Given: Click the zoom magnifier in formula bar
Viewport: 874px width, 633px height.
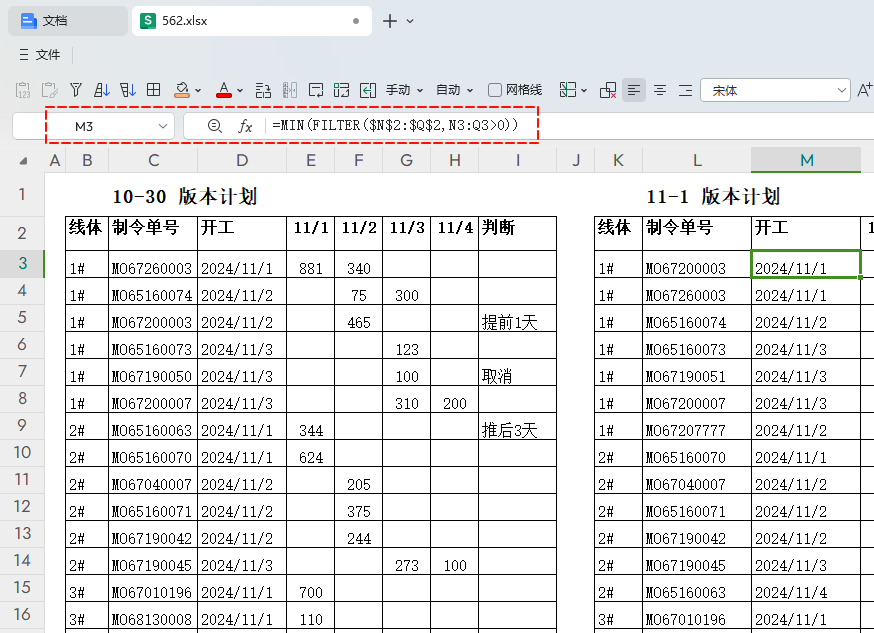Looking at the screenshot, I should [215, 126].
